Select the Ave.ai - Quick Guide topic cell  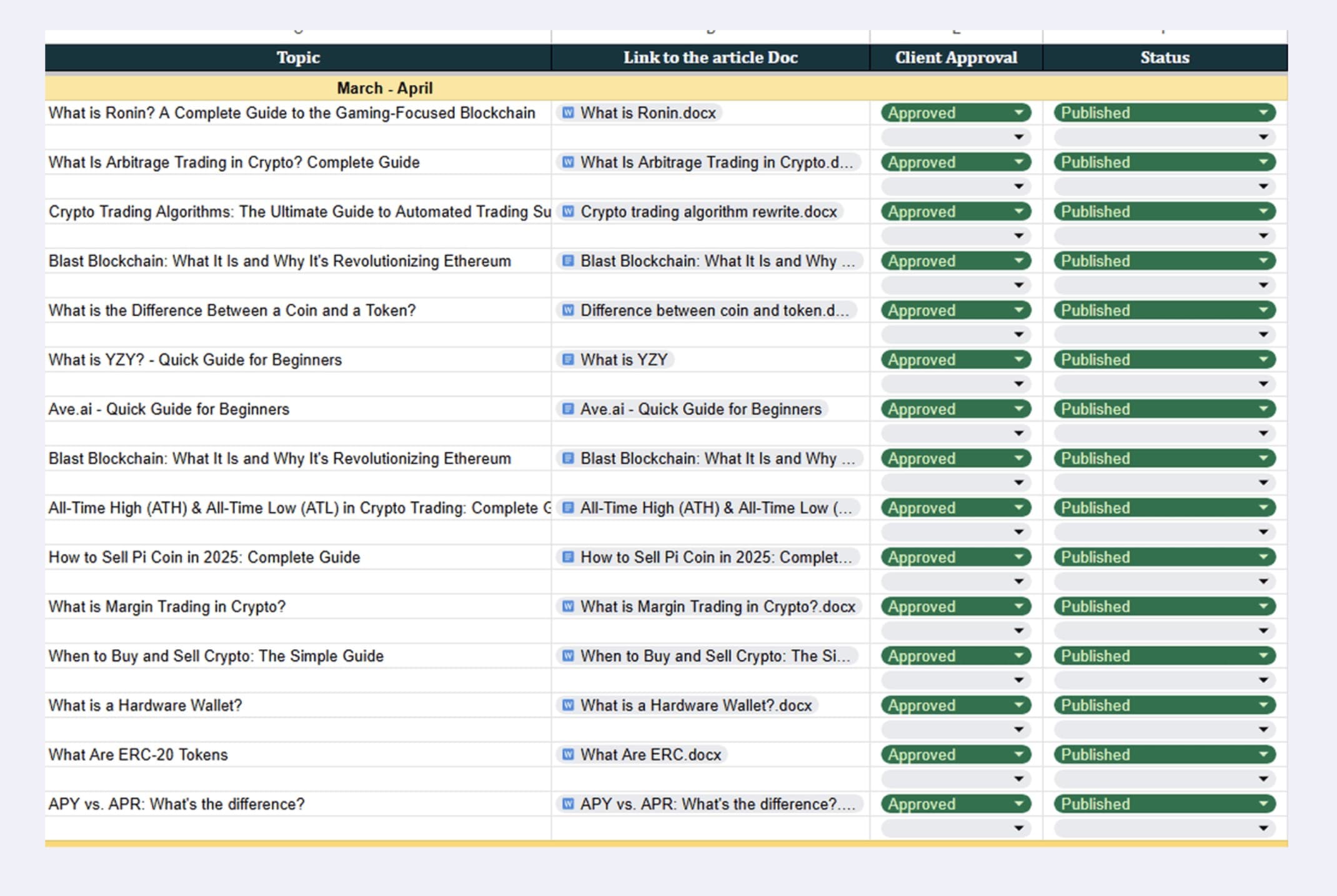[298, 409]
